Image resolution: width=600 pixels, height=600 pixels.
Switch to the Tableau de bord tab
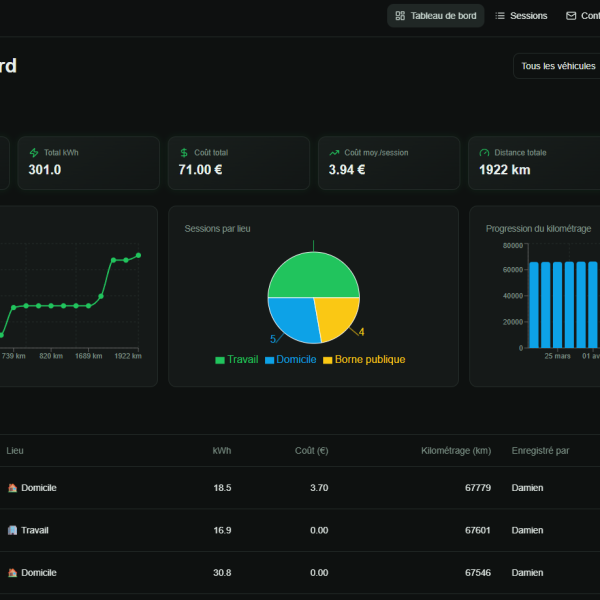[x=435, y=16]
